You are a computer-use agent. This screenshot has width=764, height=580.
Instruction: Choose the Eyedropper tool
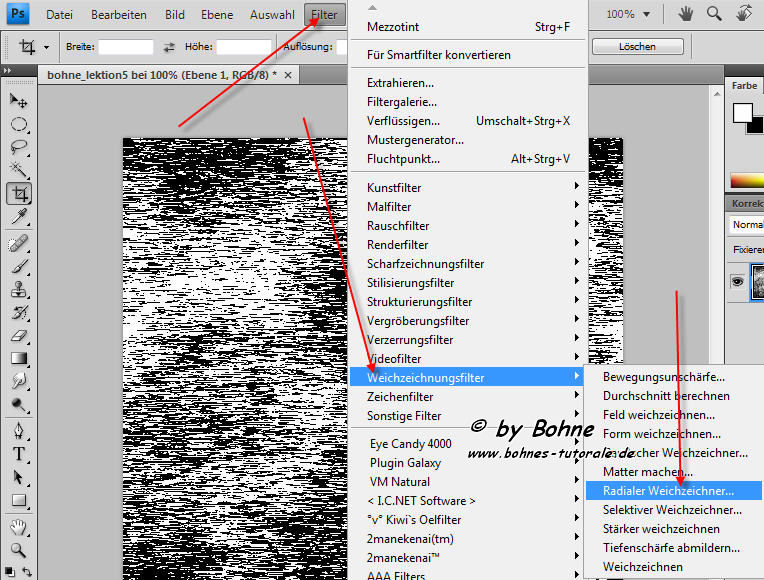(x=18, y=217)
